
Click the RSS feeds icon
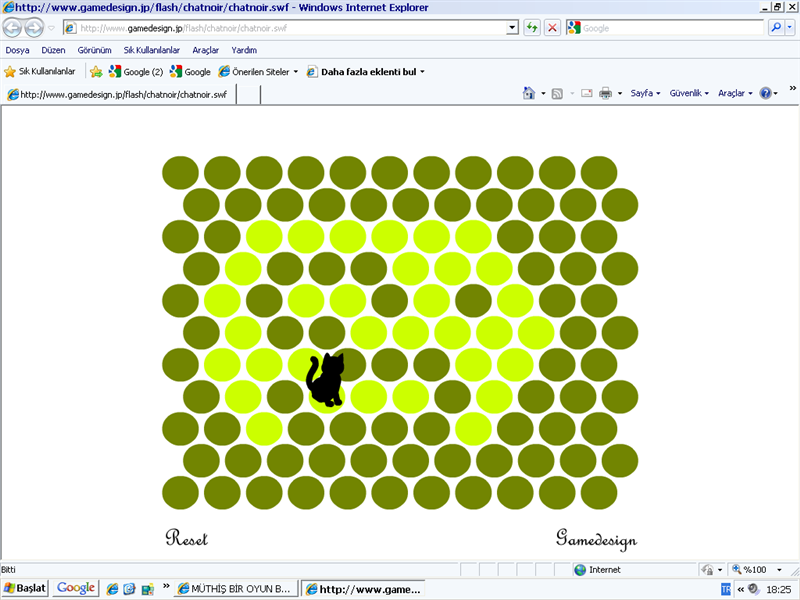click(x=557, y=93)
